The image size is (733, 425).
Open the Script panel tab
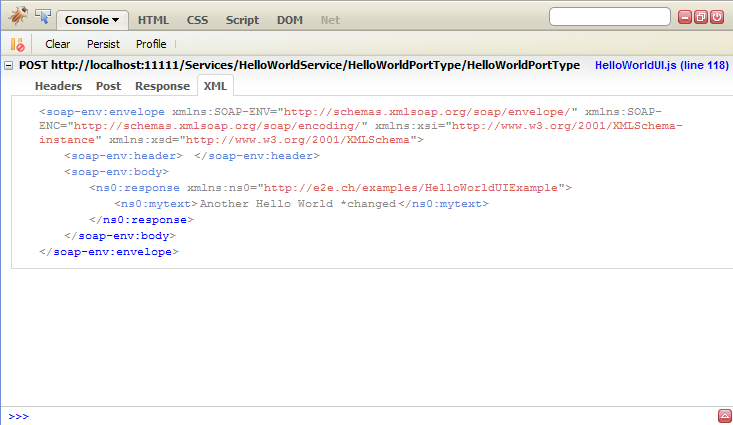[x=242, y=20]
